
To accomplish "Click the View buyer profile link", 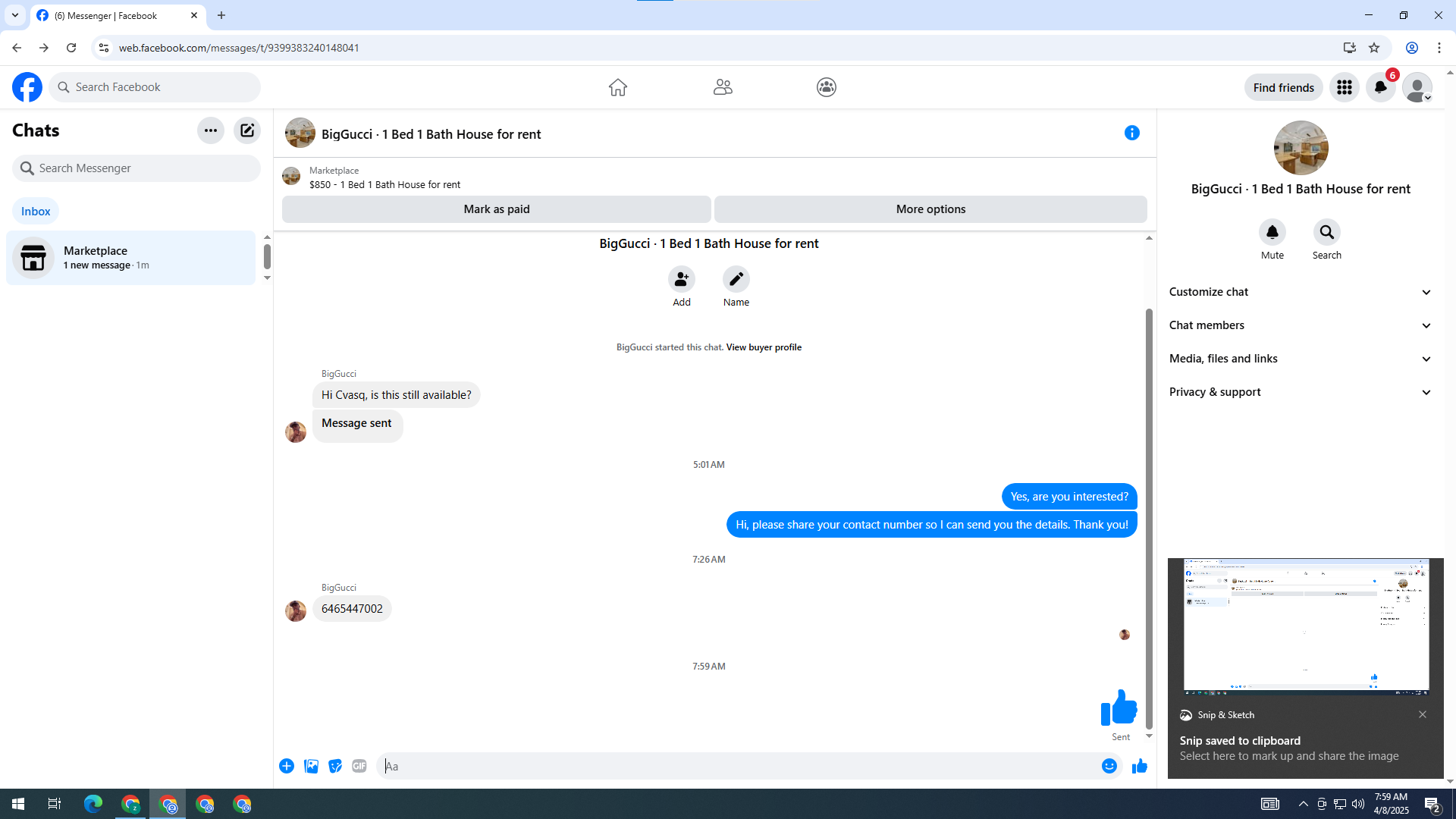I will (x=763, y=347).
